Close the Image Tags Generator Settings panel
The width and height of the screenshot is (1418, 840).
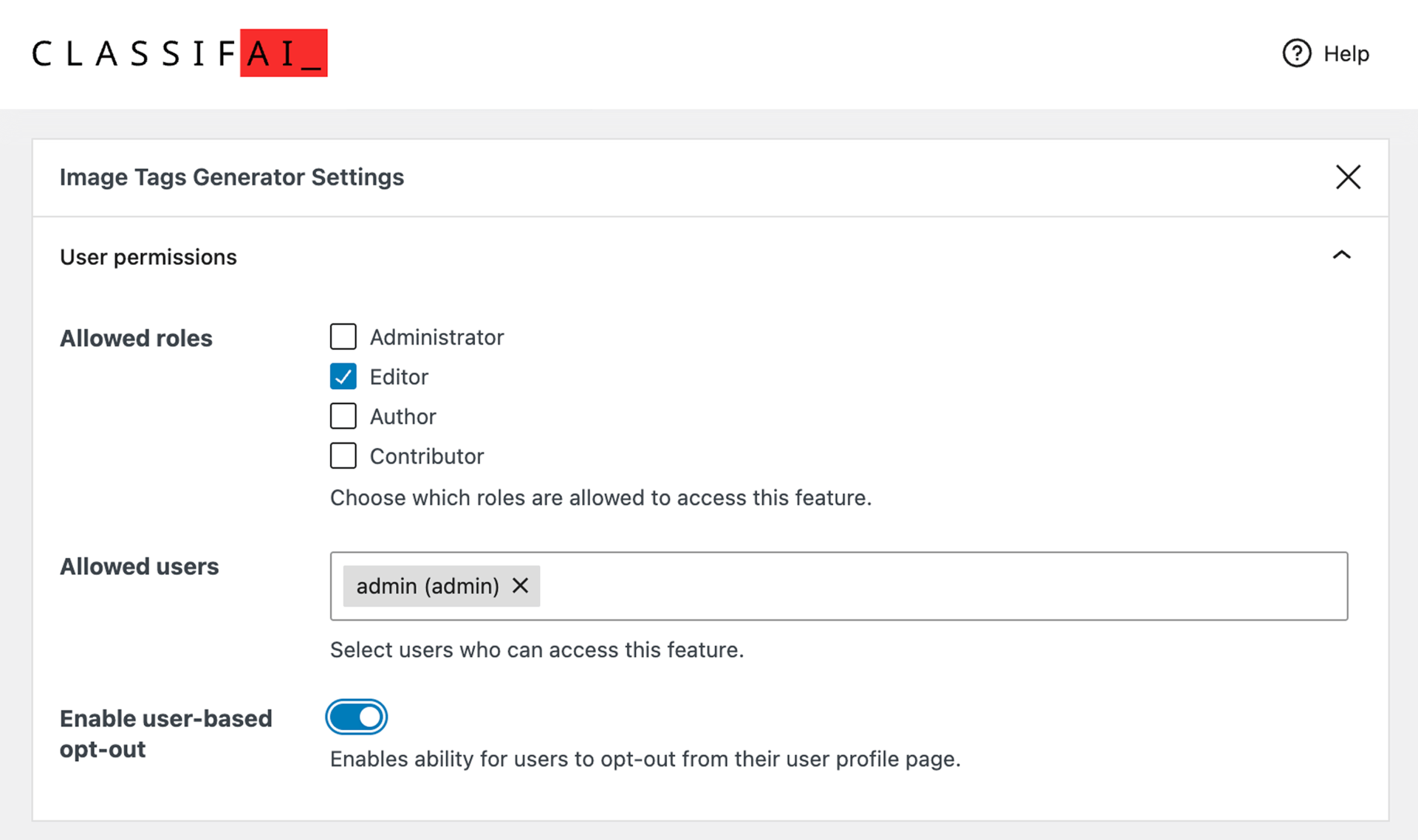1348,177
